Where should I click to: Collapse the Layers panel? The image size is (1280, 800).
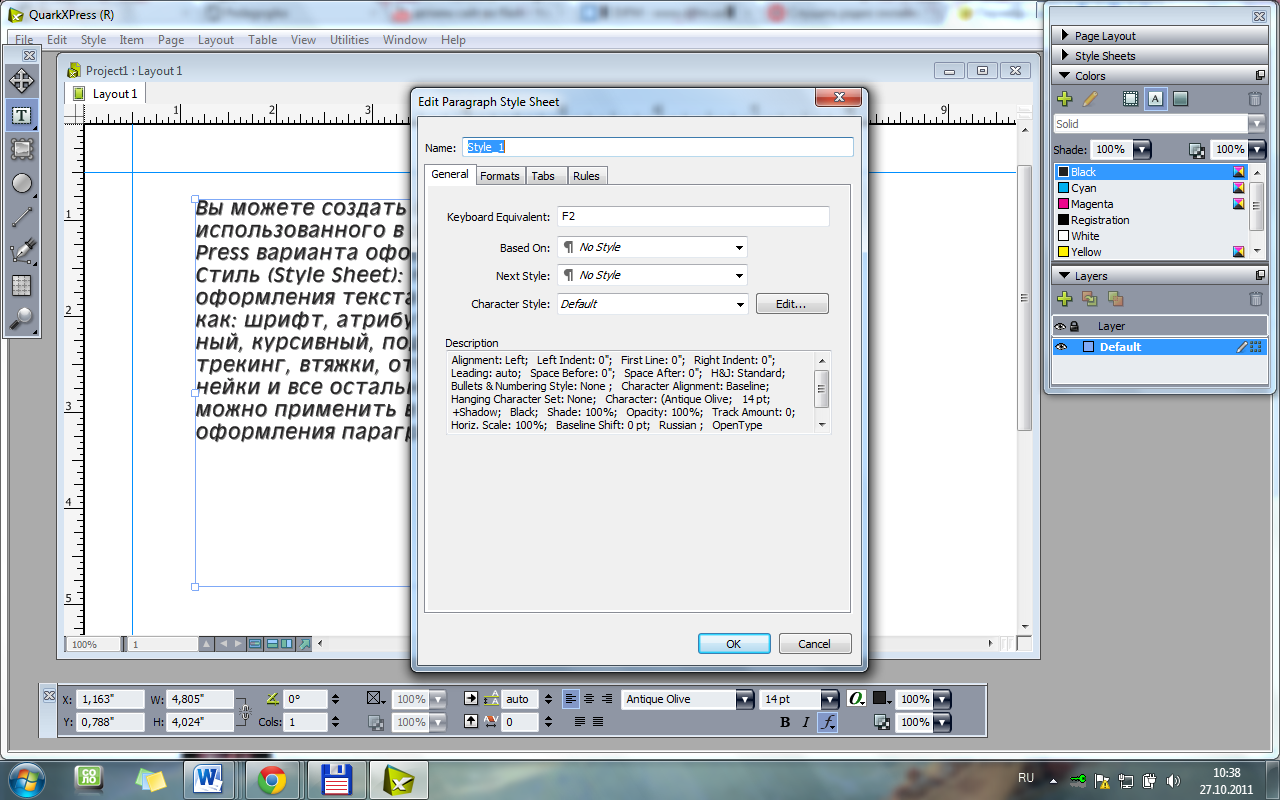pyautogui.click(x=1063, y=276)
